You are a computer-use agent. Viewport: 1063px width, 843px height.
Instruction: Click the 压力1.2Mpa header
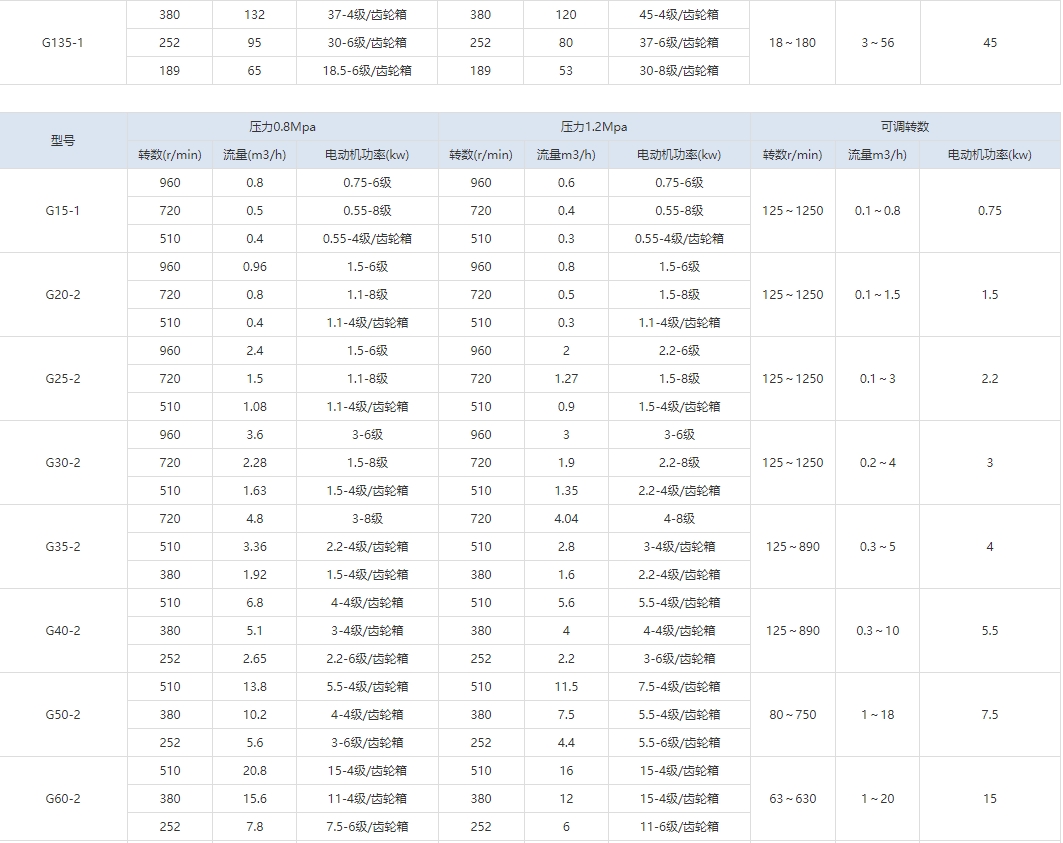594,127
